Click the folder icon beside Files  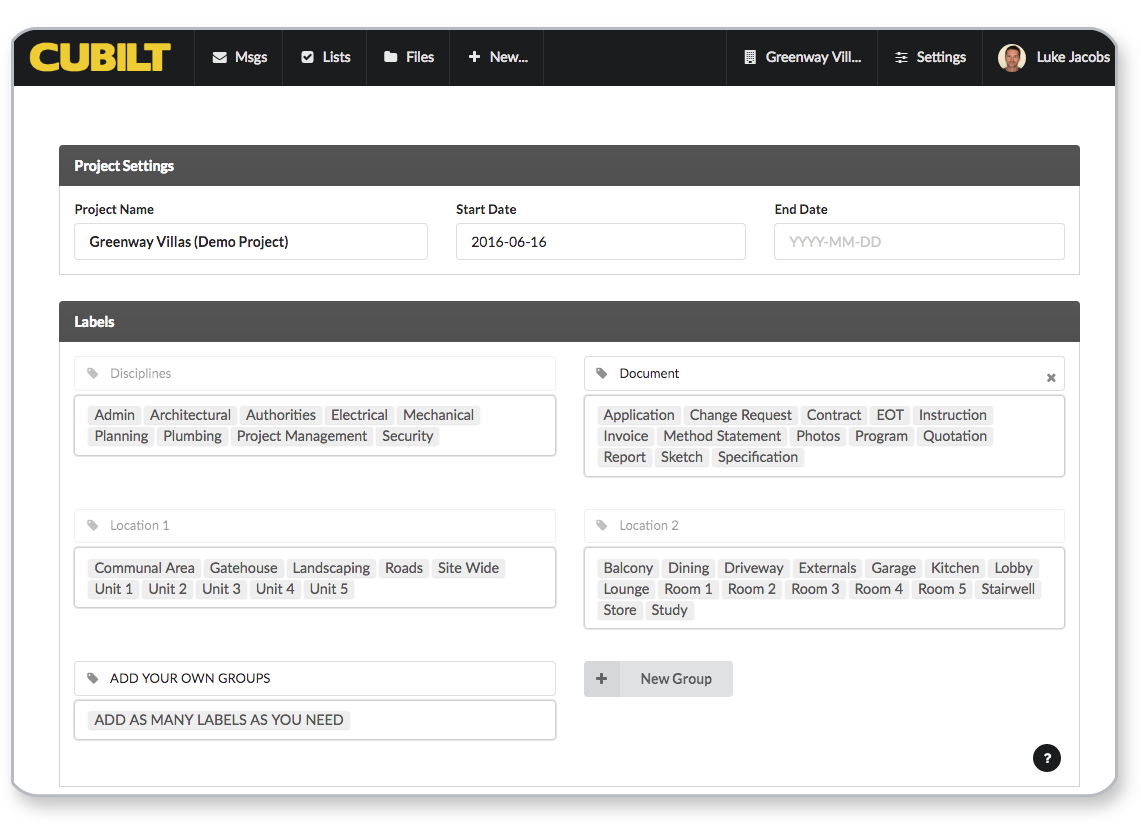[390, 57]
